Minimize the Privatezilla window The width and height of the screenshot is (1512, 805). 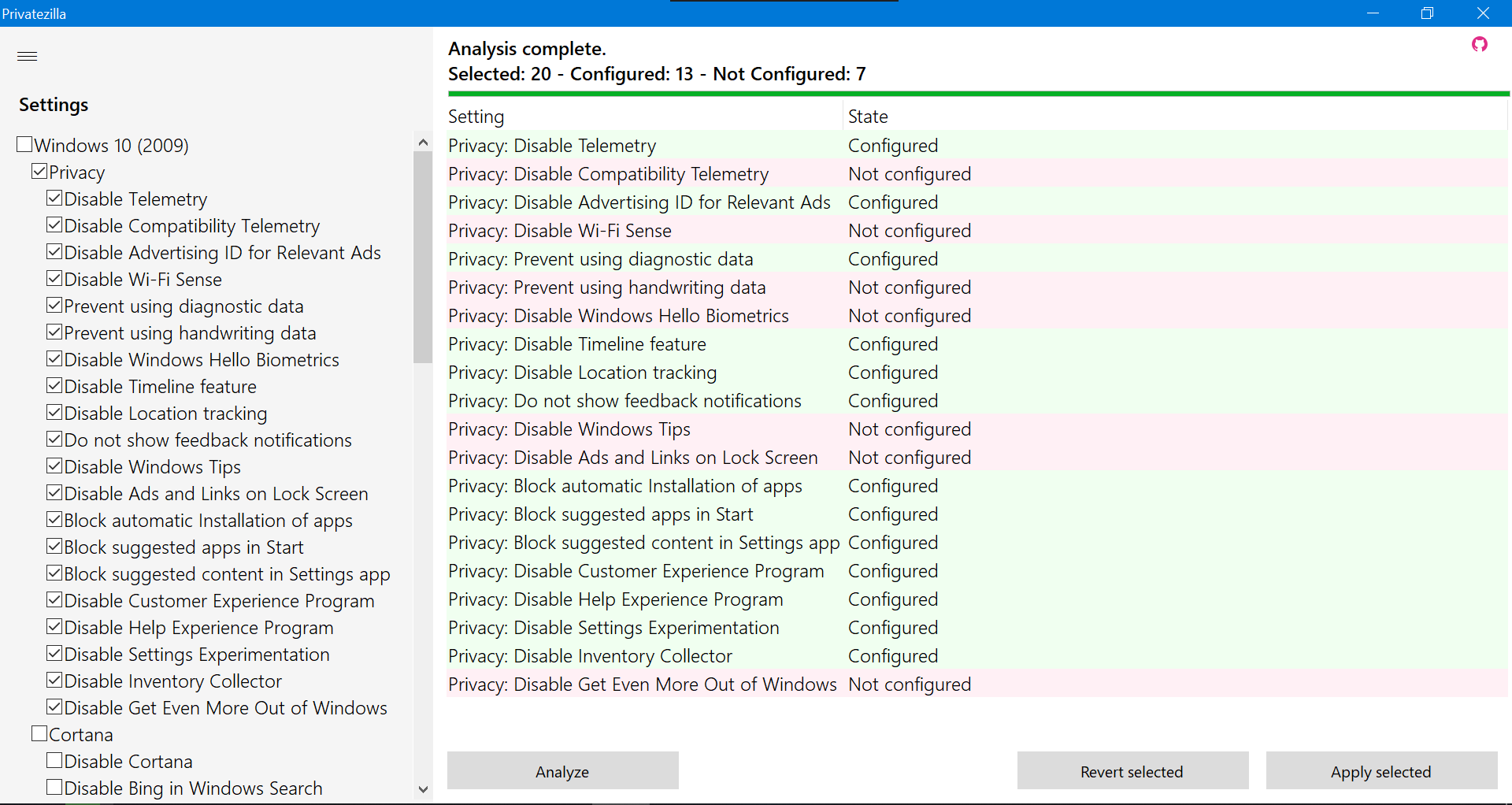pos(1373,13)
